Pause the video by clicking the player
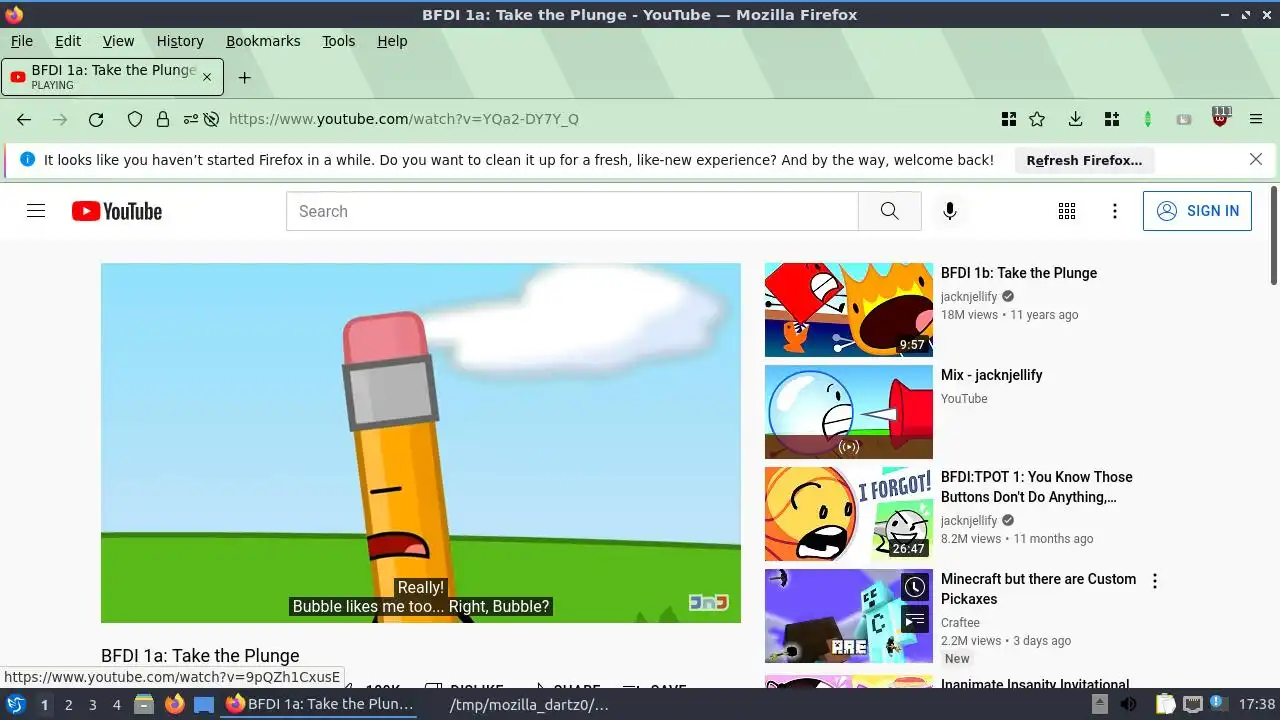This screenshot has width=1280, height=720. click(421, 443)
